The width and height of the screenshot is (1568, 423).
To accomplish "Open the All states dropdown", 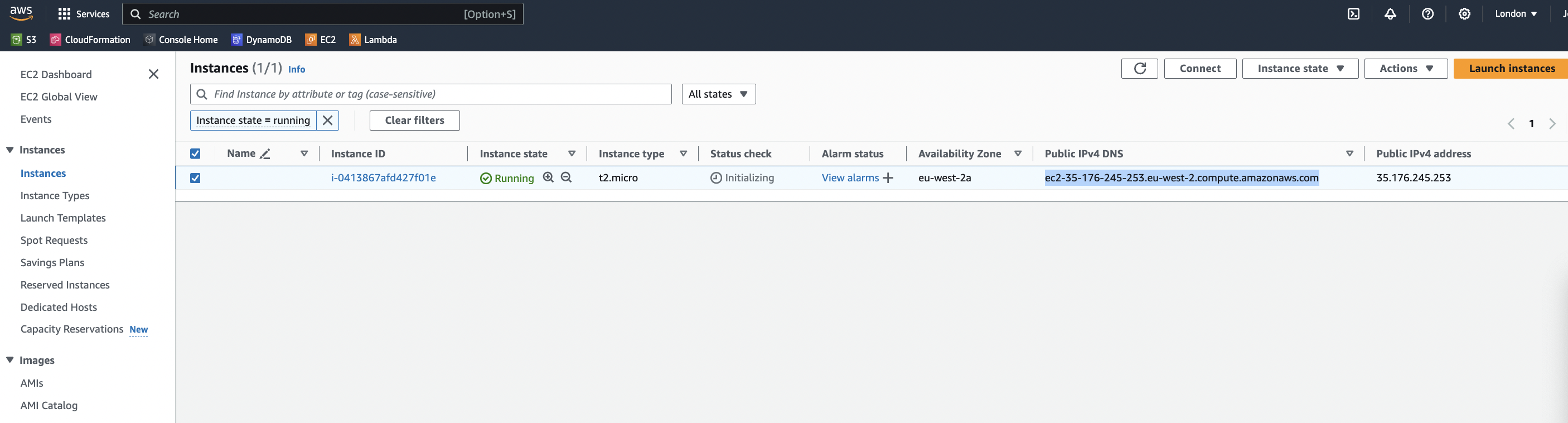I will (718, 94).
